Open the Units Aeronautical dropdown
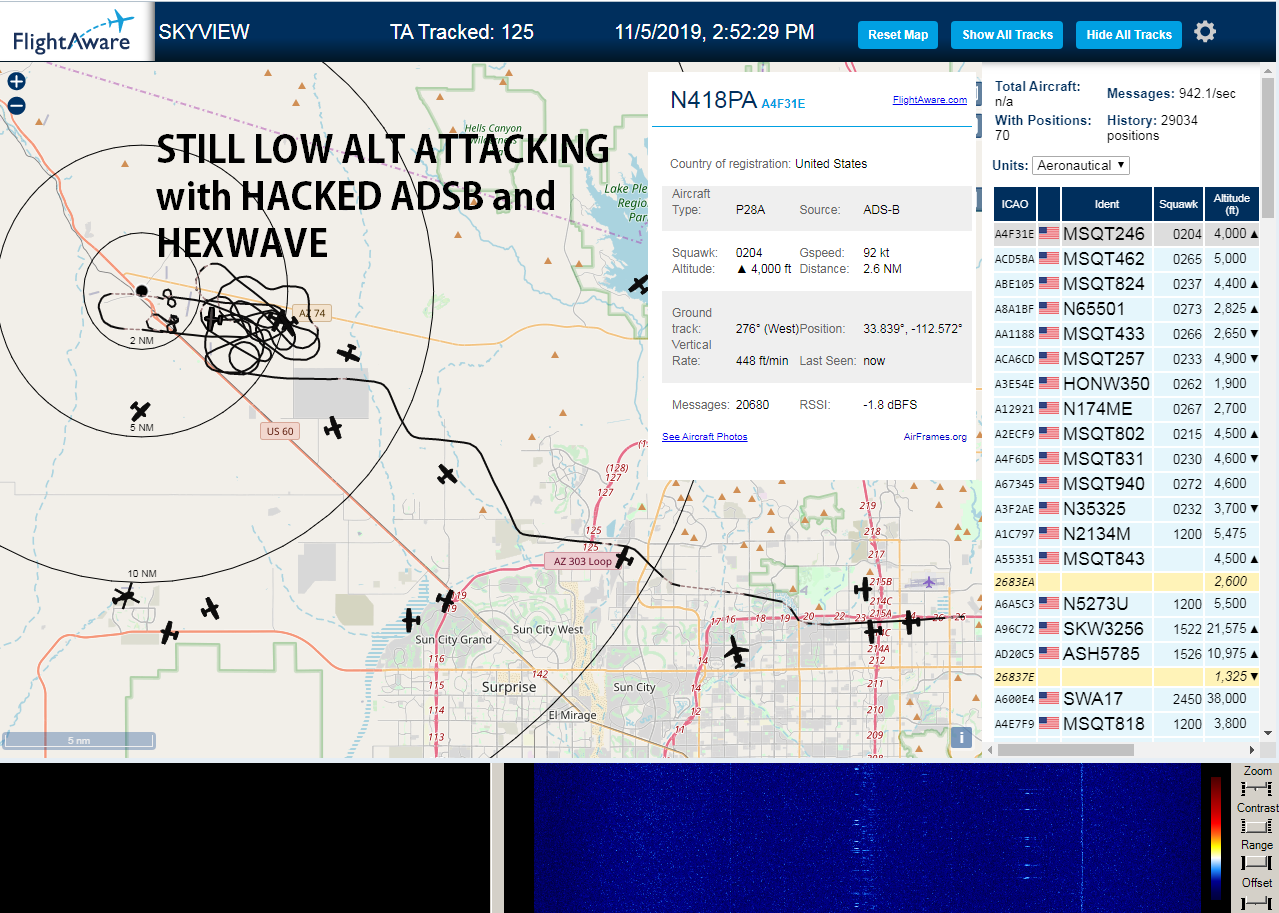 click(1081, 165)
